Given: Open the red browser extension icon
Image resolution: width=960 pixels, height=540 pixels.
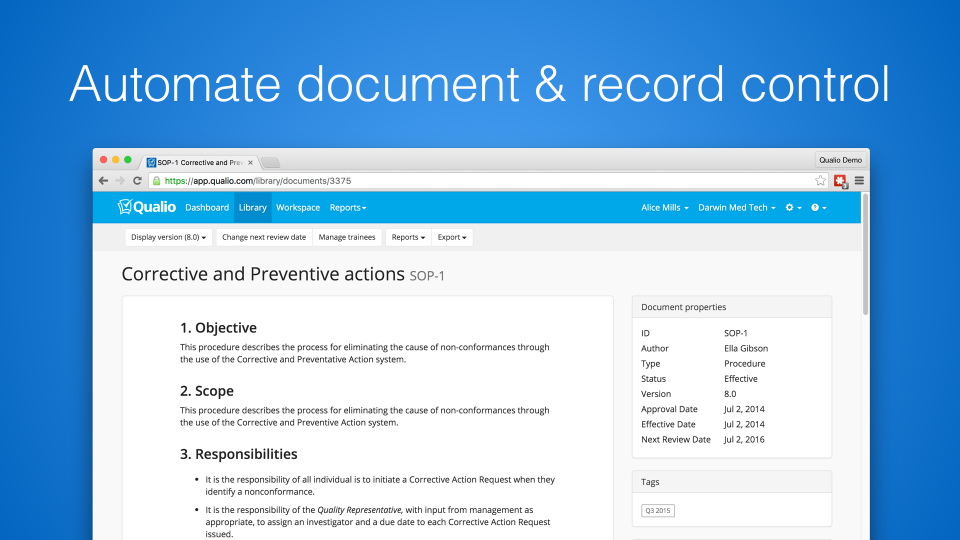Looking at the screenshot, I should coord(840,181).
